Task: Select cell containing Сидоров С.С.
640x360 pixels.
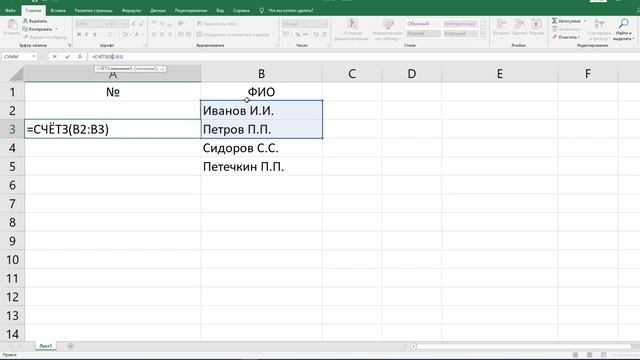Action: pos(261,148)
